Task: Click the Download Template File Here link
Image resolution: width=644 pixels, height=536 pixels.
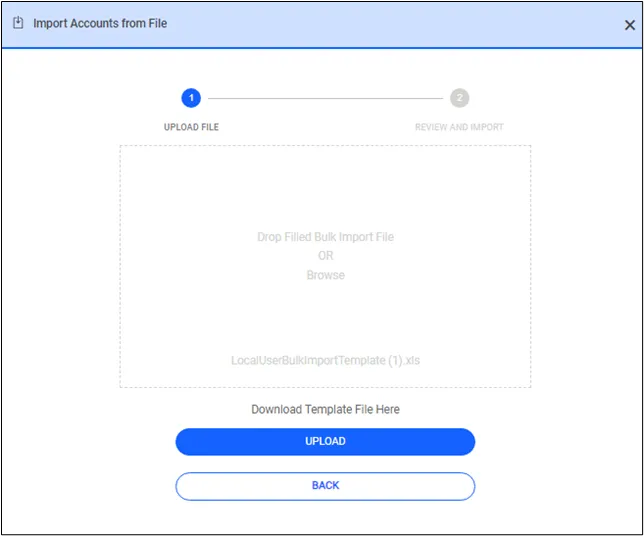Action: [x=325, y=409]
